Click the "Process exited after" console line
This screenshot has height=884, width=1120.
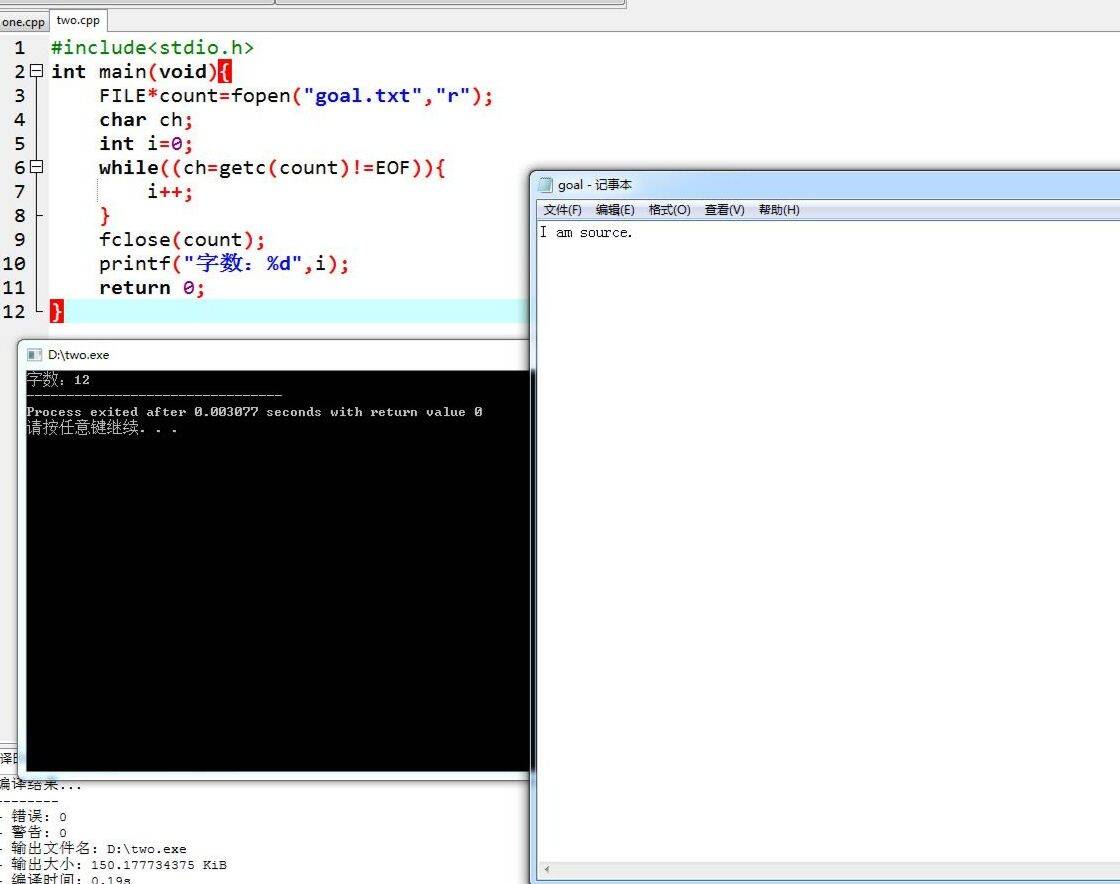tap(254, 412)
